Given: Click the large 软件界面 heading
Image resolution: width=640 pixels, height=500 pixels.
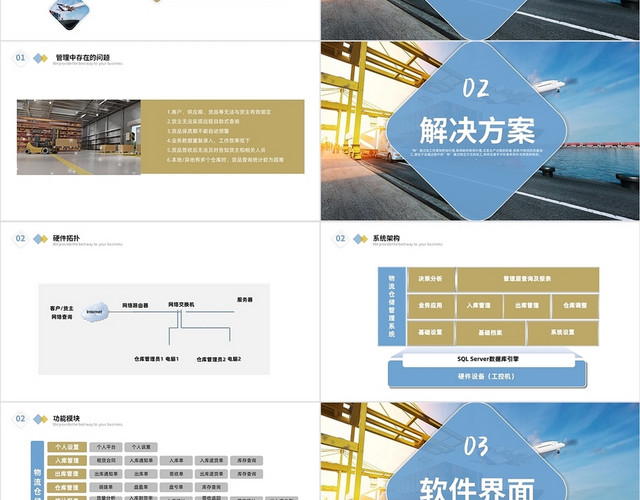Looking at the screenshot, I should pos(477,489).
